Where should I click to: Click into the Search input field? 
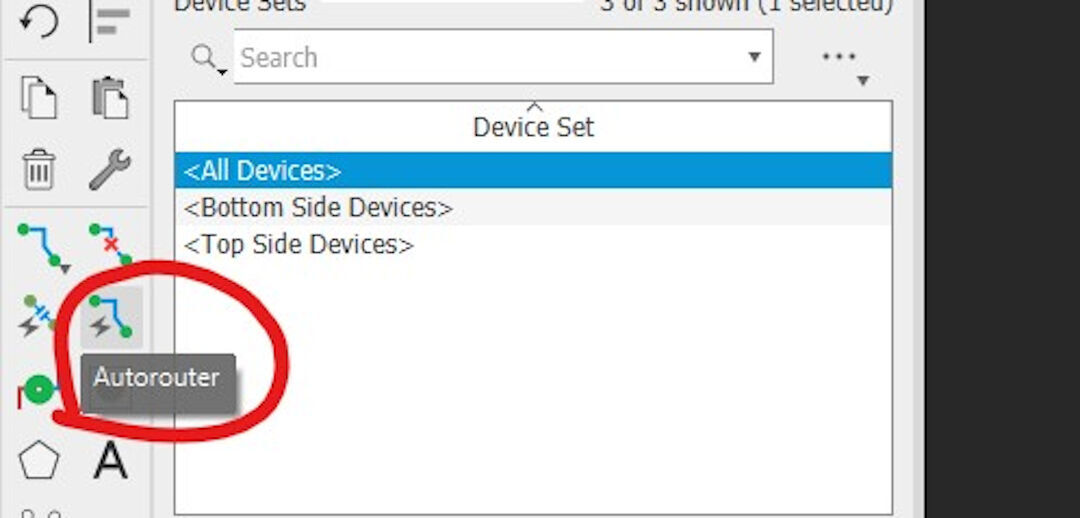[480, 57]
